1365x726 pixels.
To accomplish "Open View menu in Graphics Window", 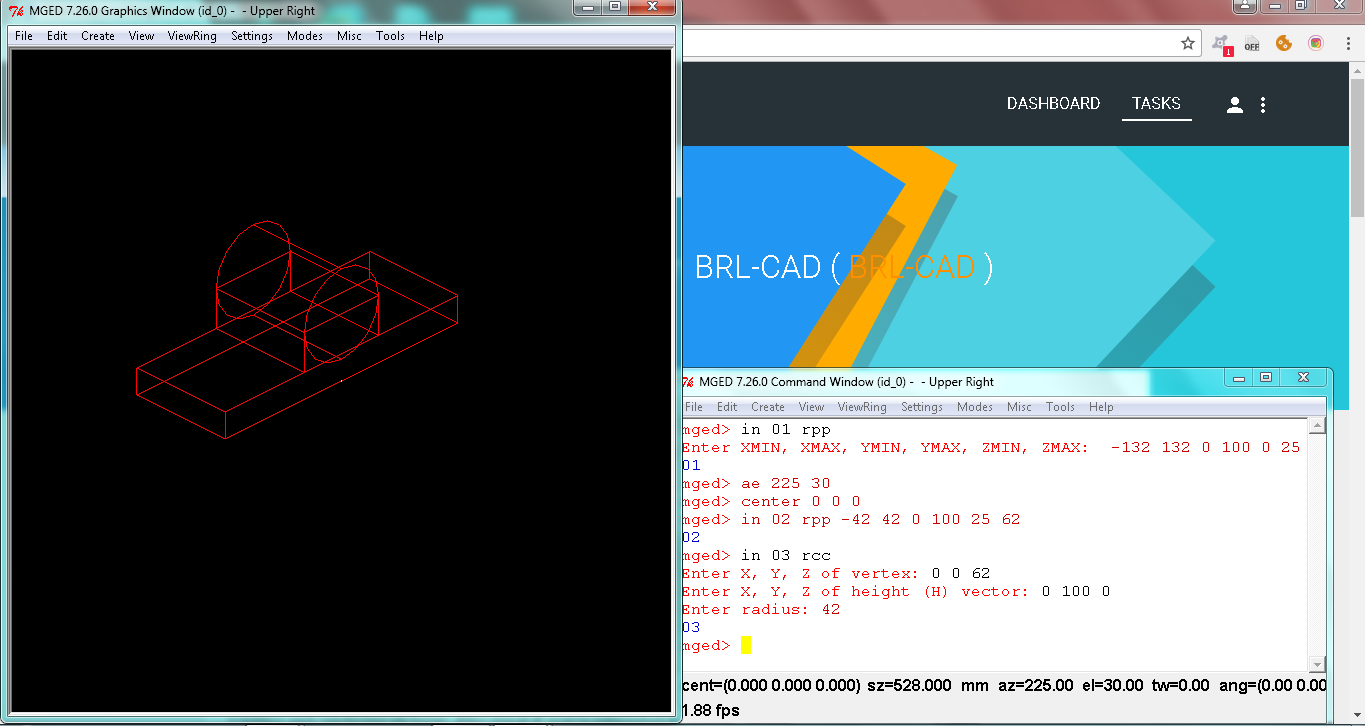I will (142, 36).
